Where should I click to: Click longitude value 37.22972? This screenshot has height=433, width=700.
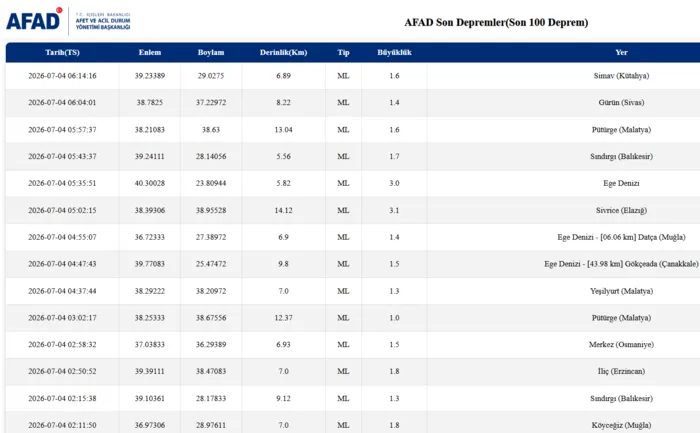tap(211, 103)
